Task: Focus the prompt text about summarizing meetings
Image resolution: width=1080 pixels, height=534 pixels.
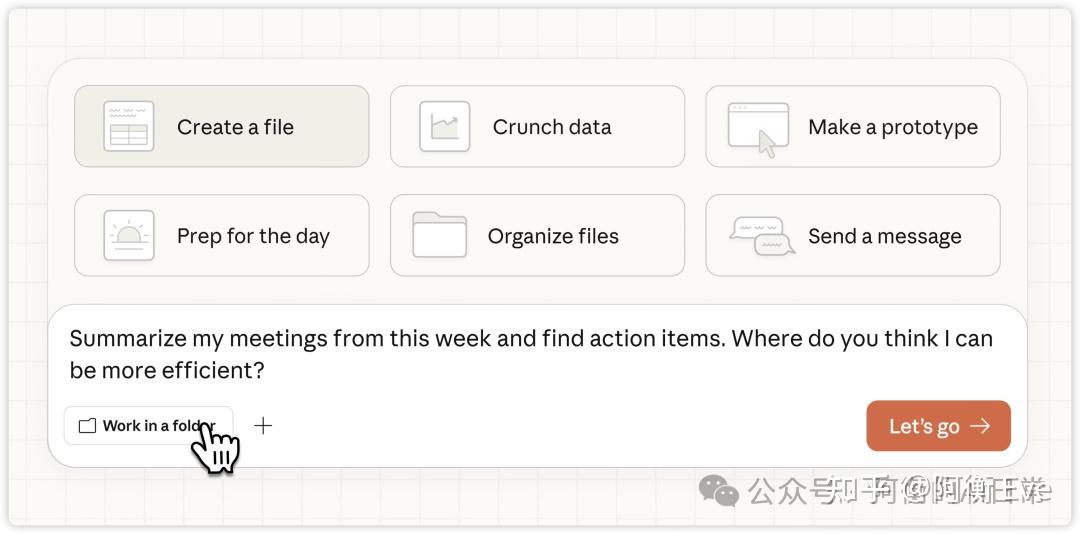Action: tap(530, 354)
